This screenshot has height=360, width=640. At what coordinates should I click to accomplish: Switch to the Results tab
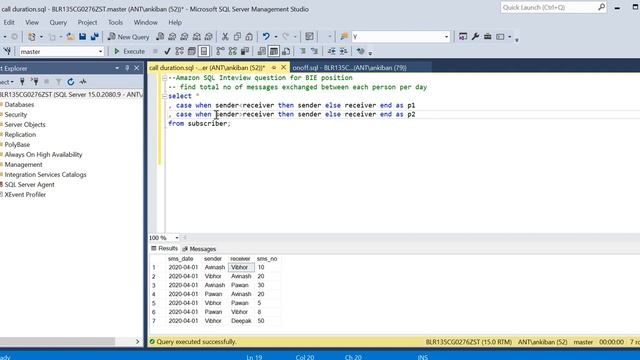click(x=164, y=248)
